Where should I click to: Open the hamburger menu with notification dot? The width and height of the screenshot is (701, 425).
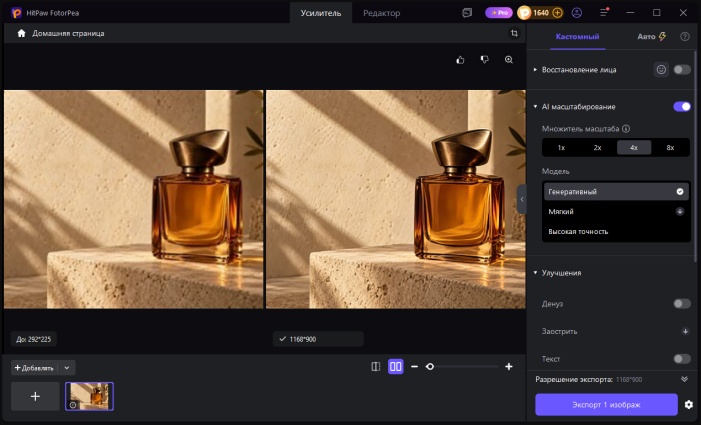[x=604, y=13]
